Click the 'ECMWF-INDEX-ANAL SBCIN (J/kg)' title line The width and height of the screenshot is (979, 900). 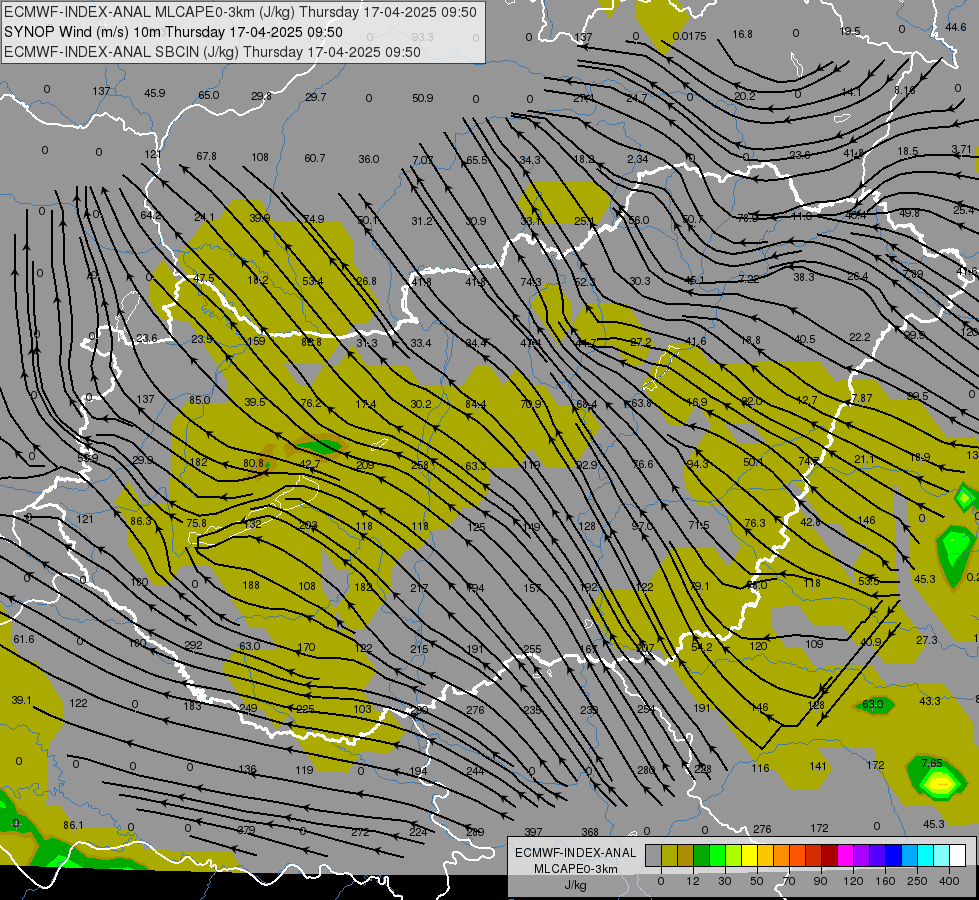tap(212, 52)
